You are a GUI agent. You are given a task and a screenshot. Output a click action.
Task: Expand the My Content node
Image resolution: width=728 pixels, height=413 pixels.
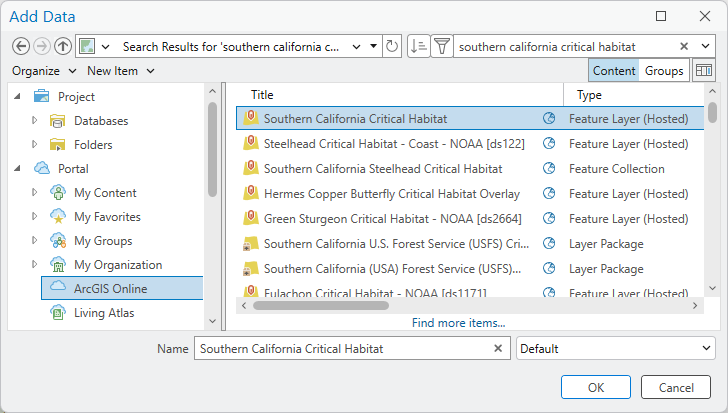point(34,192)
